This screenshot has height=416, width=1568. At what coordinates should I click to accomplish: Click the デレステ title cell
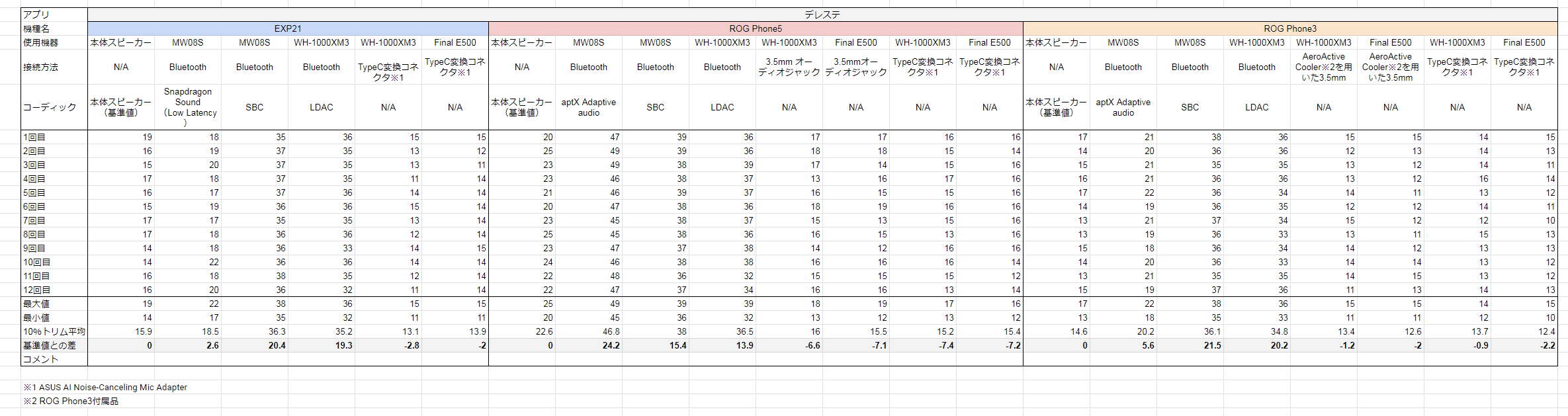pos(822,15)
